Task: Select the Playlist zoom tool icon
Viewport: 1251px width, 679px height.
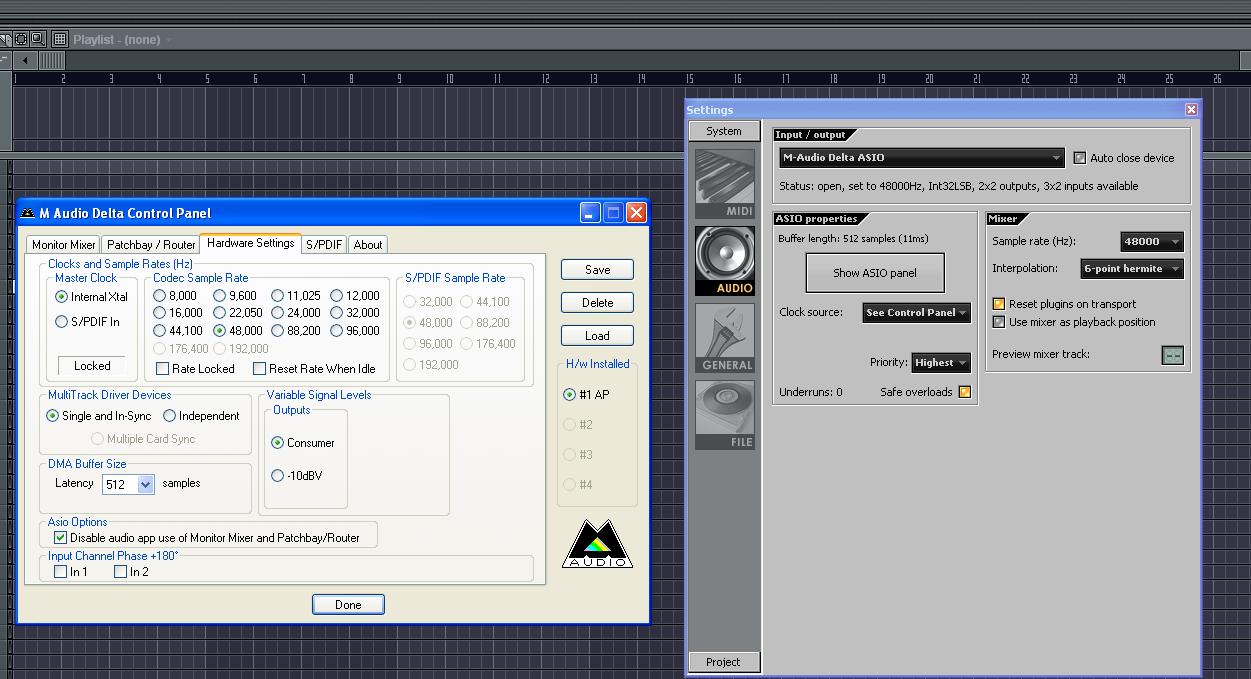Action: tap(37, 39)
